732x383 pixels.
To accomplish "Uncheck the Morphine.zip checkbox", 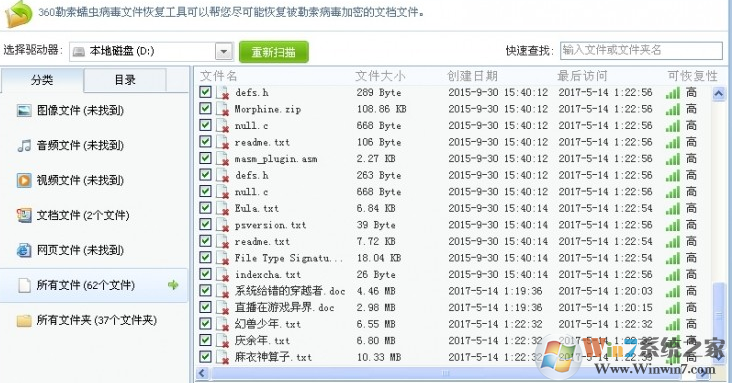I will pyautogui.click(x=205, y=108).
